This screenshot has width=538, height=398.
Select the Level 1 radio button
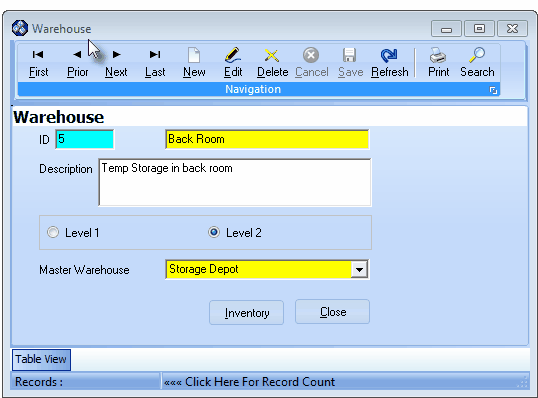53,232
